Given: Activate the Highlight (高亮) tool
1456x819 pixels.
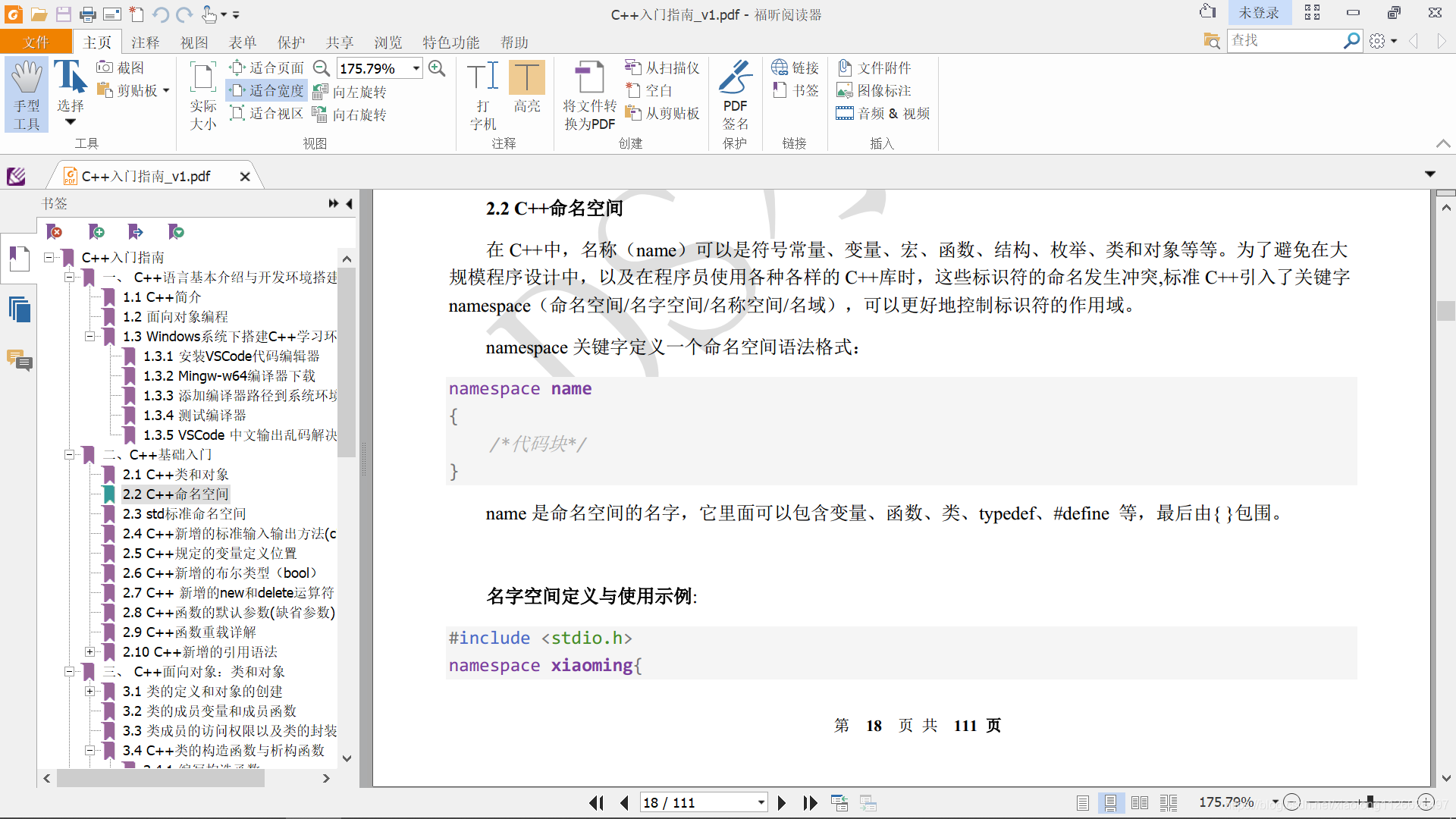Looking at the screenshot, I should [x=526, y=87].
